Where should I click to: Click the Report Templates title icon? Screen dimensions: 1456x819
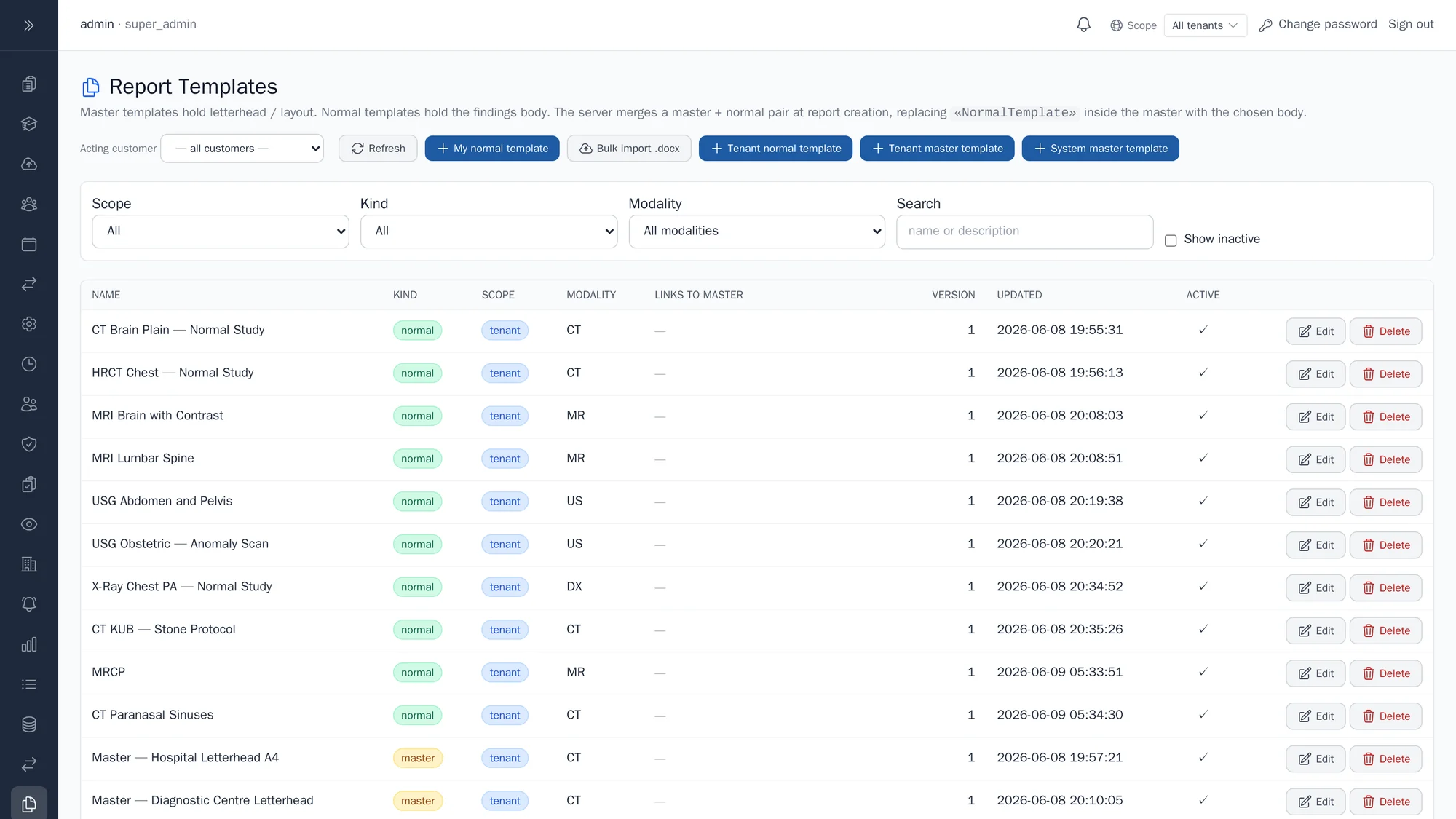[x=90, y=87]
